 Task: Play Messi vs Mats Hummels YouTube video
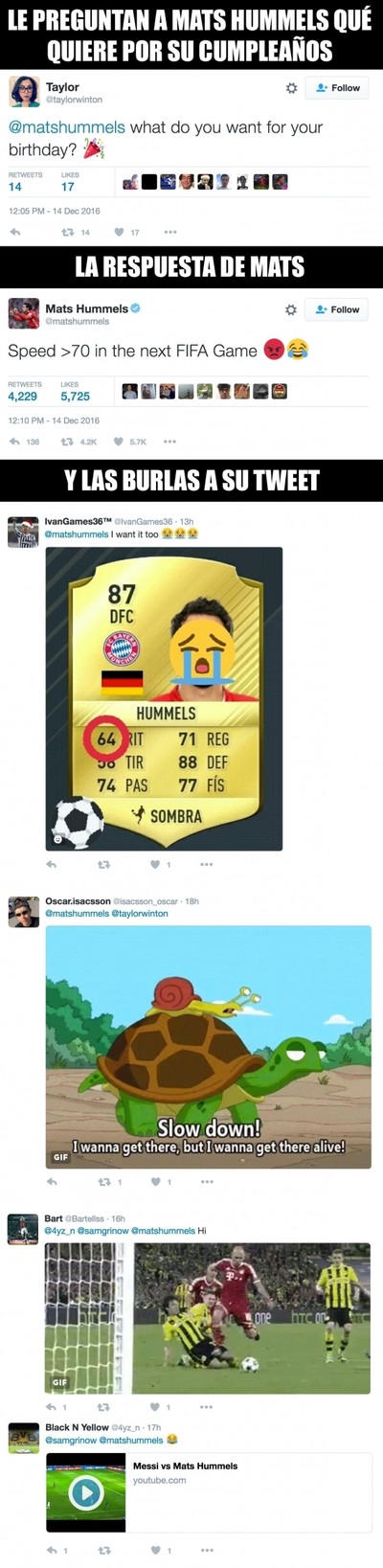[x=86, y=1491]
